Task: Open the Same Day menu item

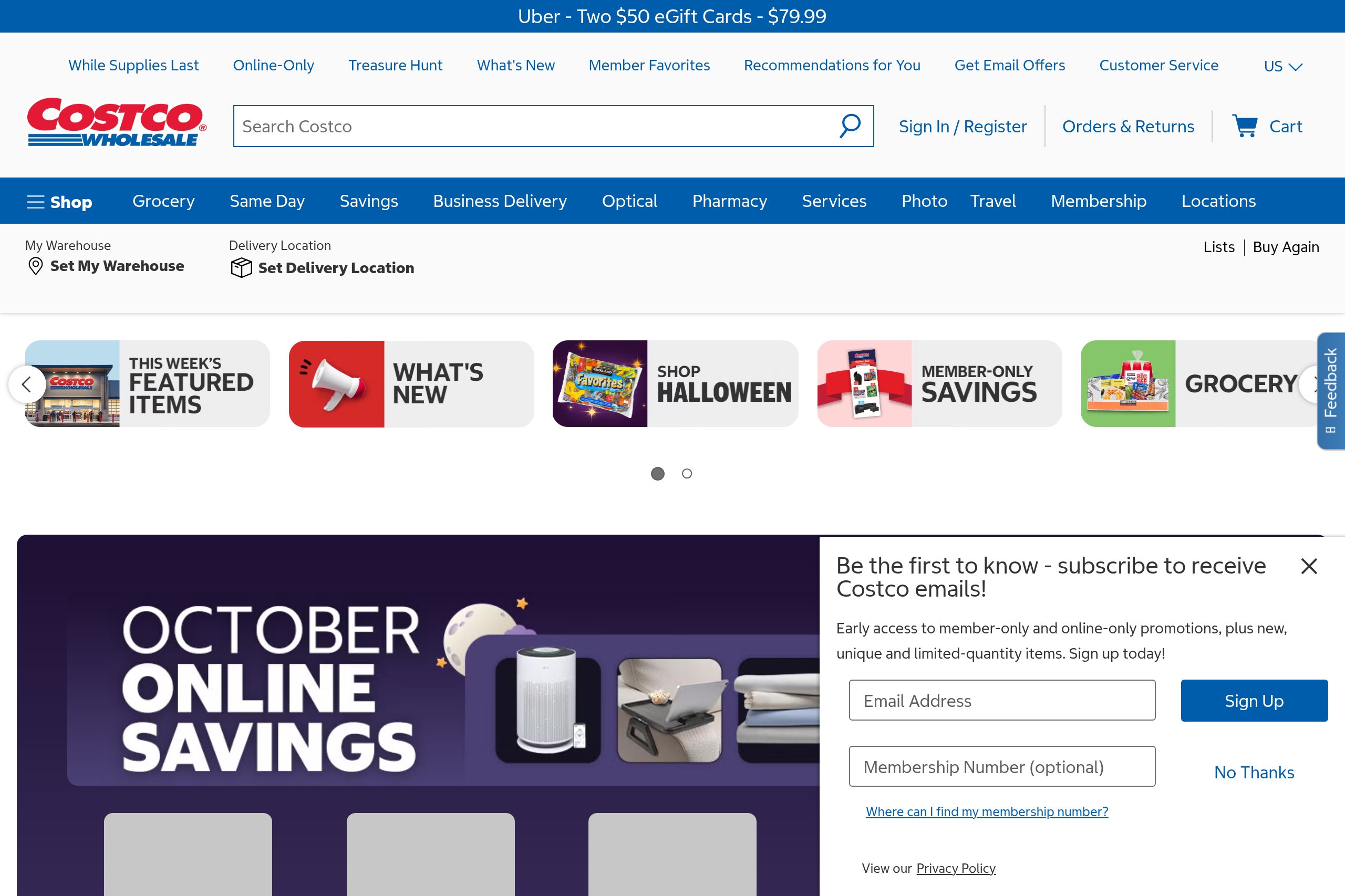Action: click(267, 201)
